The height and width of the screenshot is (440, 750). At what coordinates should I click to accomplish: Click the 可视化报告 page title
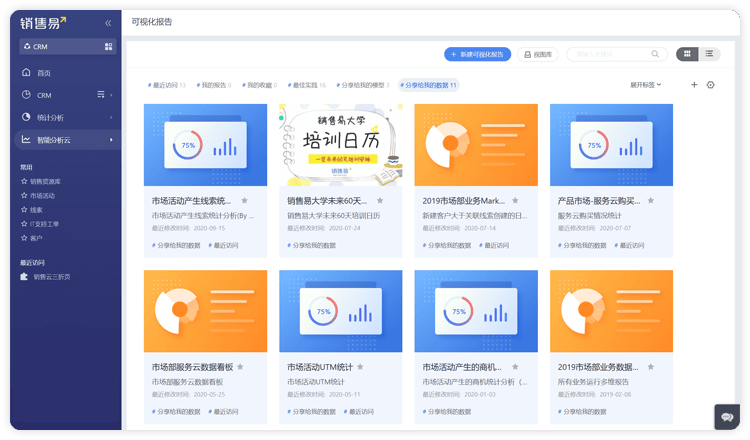point(152,22)
